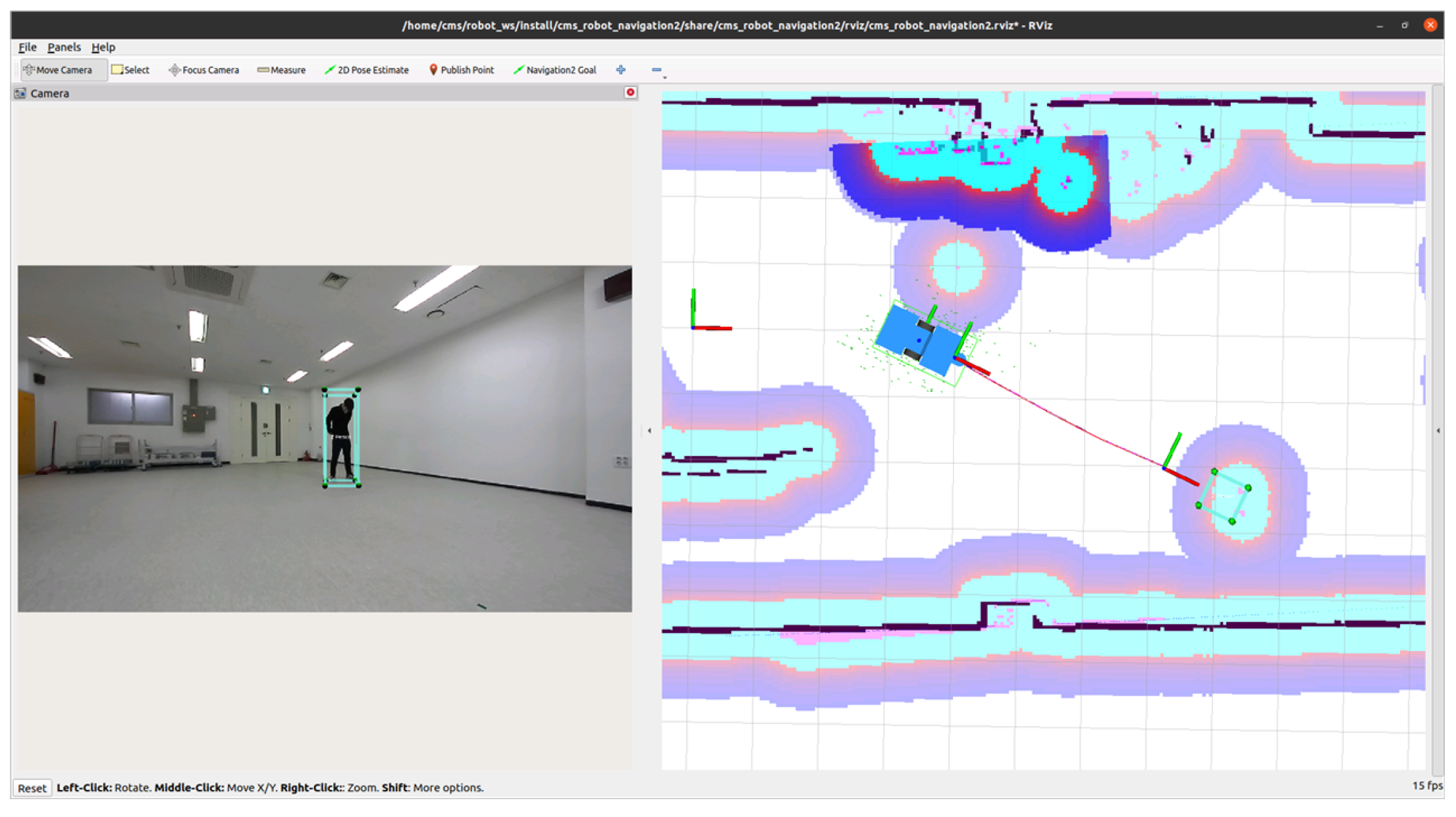This screenshot has width=1456, height=817.
Task: Click the blue robot model on the map
Action: (x=919, y=340)
